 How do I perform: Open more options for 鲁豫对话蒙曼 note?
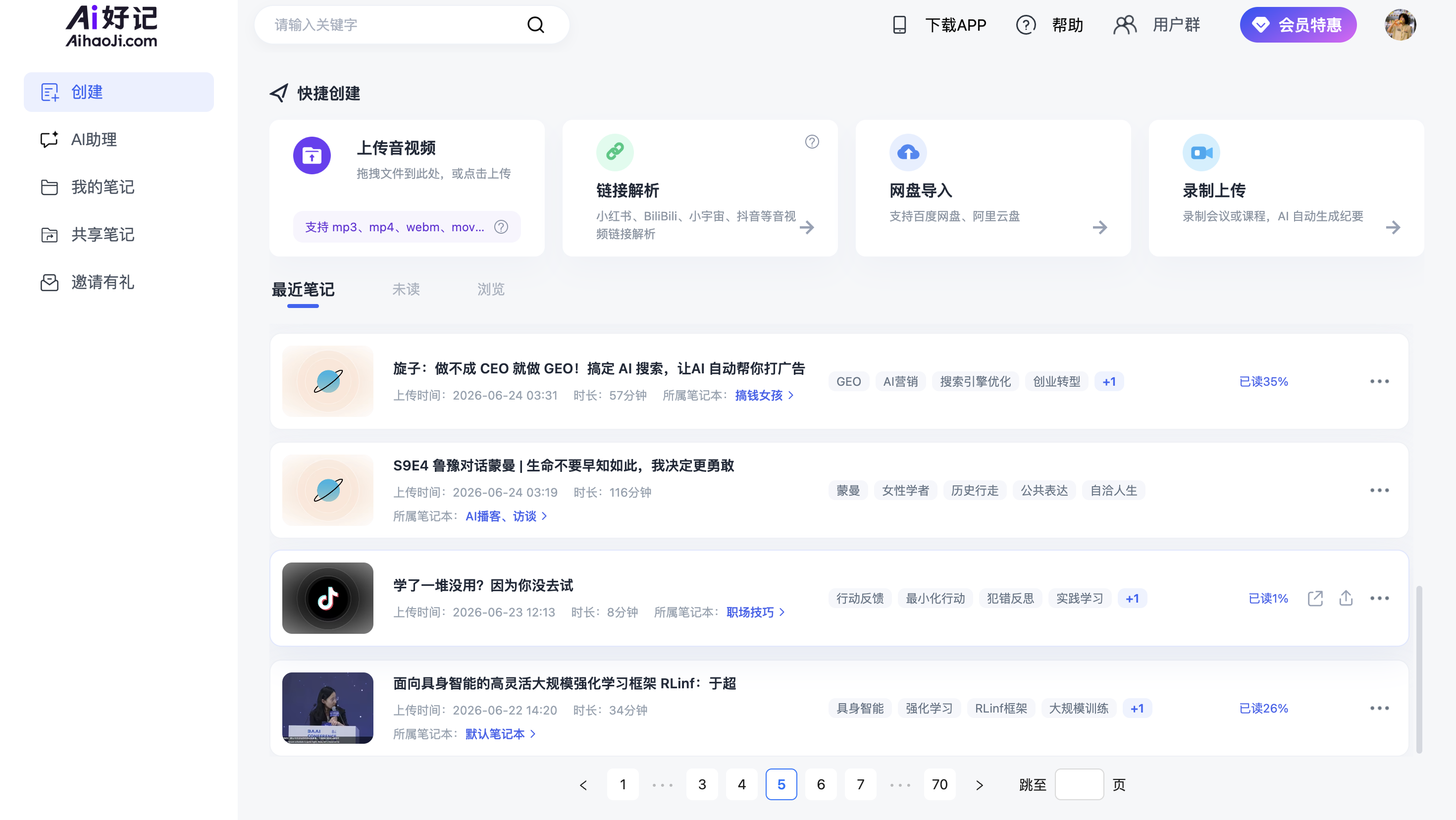[x=1379, y=490]
